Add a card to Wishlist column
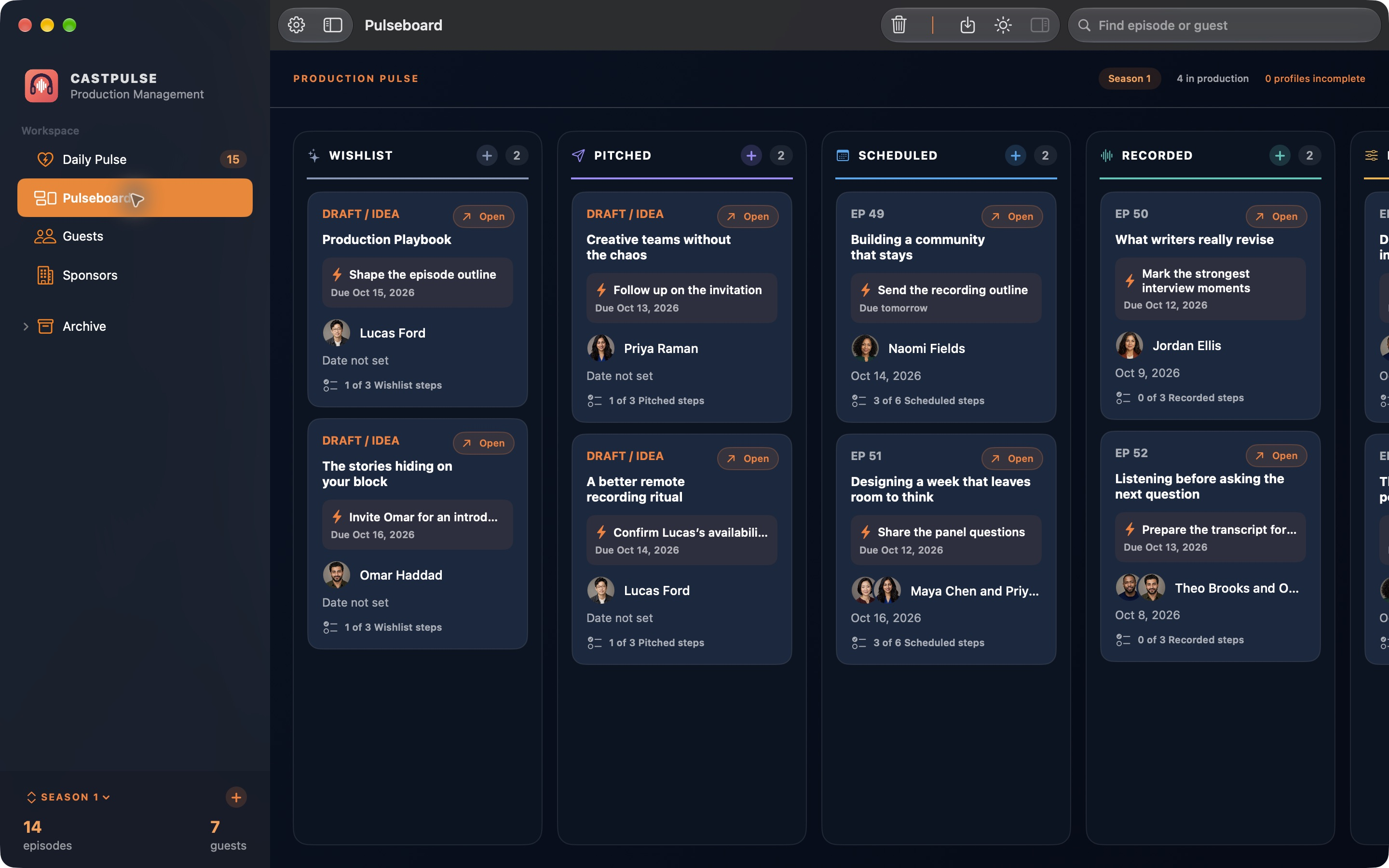Viewport: 1389px width, 868px height. (x=487, y=156)
